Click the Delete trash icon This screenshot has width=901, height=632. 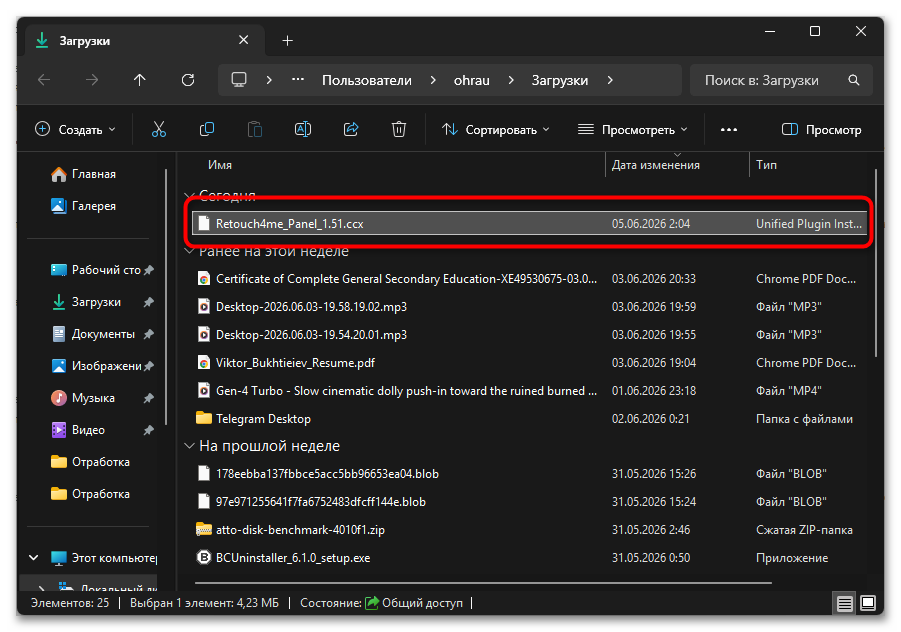pyautogui.click(x=399, y=129)
